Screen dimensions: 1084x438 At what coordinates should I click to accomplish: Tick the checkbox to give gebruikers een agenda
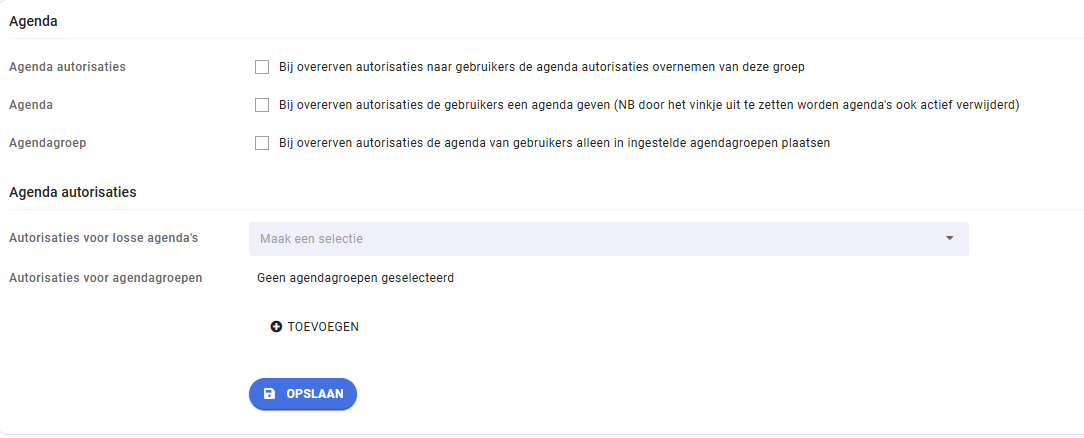262,105
